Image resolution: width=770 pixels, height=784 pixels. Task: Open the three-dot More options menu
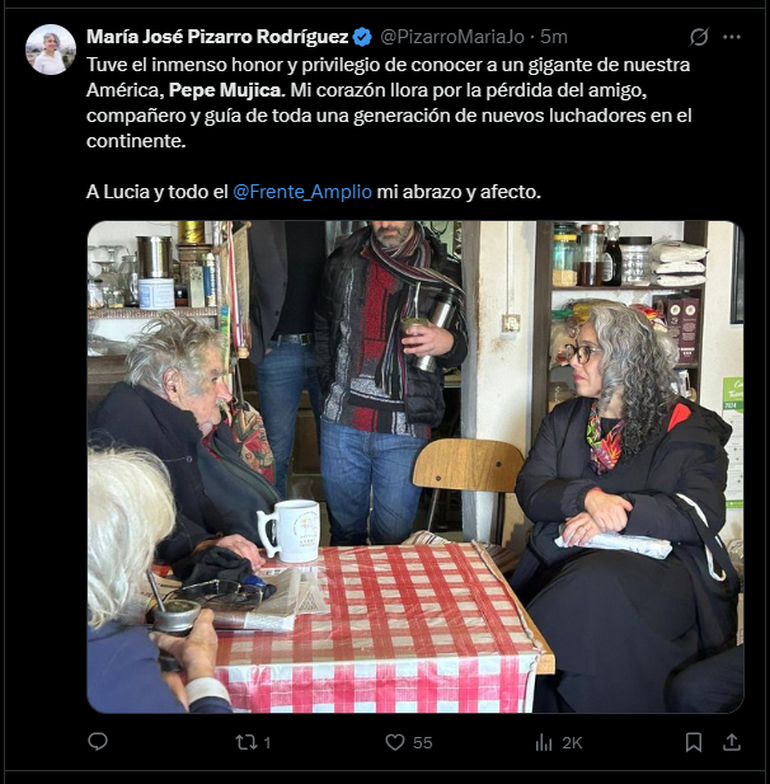(732, 37)
